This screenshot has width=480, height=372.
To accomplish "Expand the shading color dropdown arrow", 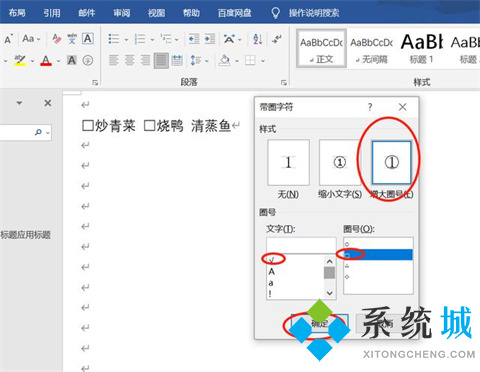I will [237, 61].
